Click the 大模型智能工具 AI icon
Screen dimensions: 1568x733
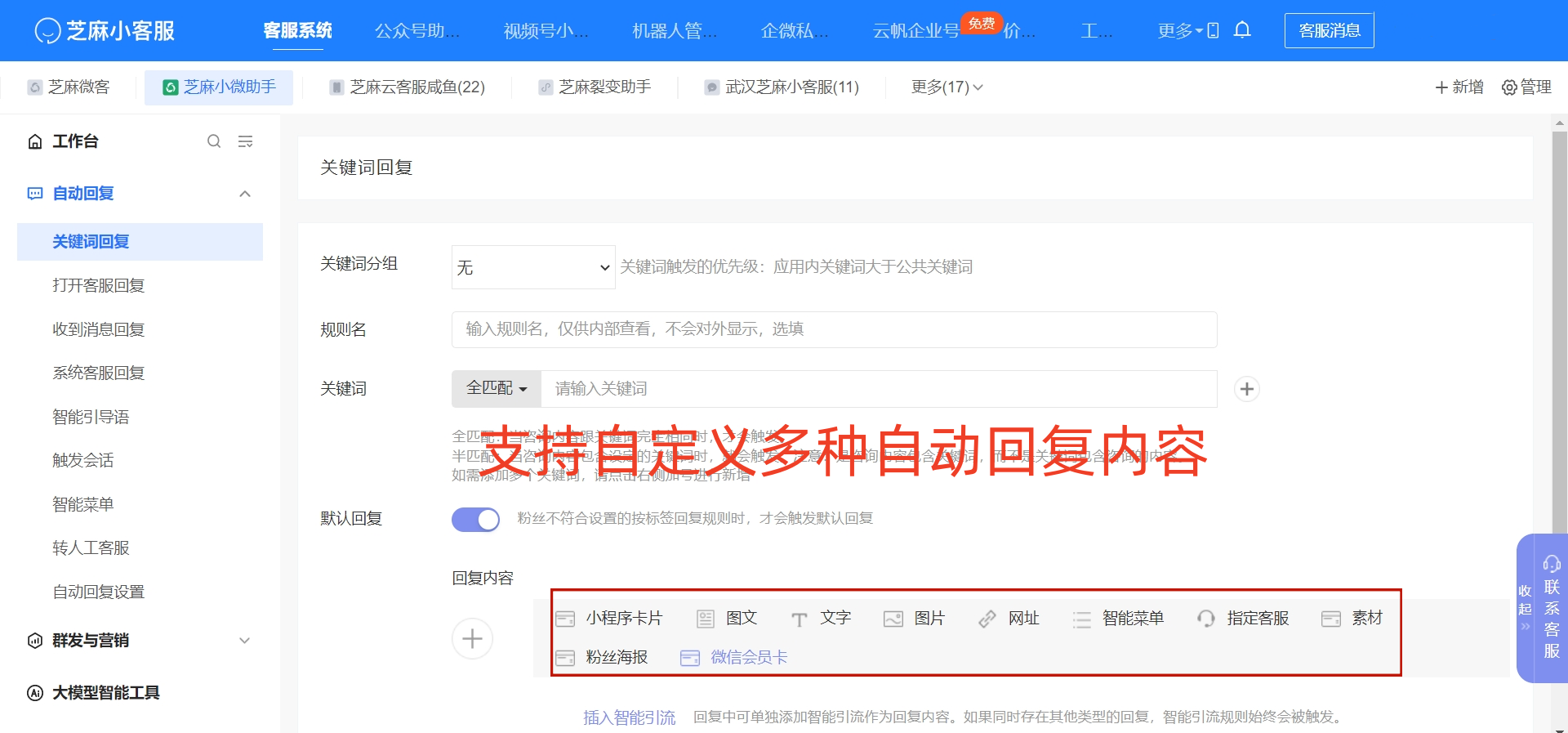pyautogui.click(x=35, y=693)
